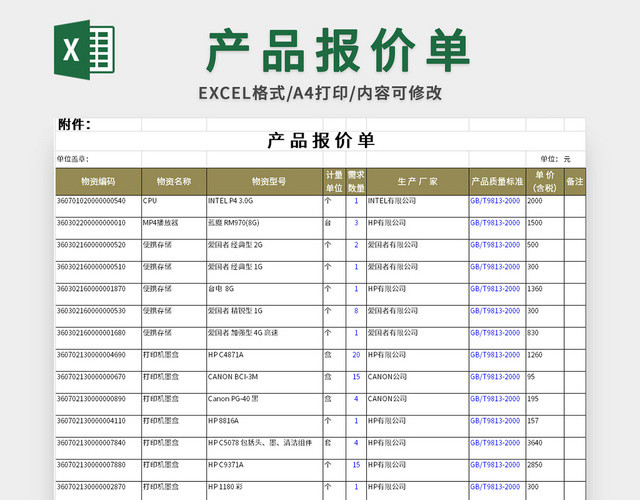Select code cell 36070213000004110

click(98, 427)
